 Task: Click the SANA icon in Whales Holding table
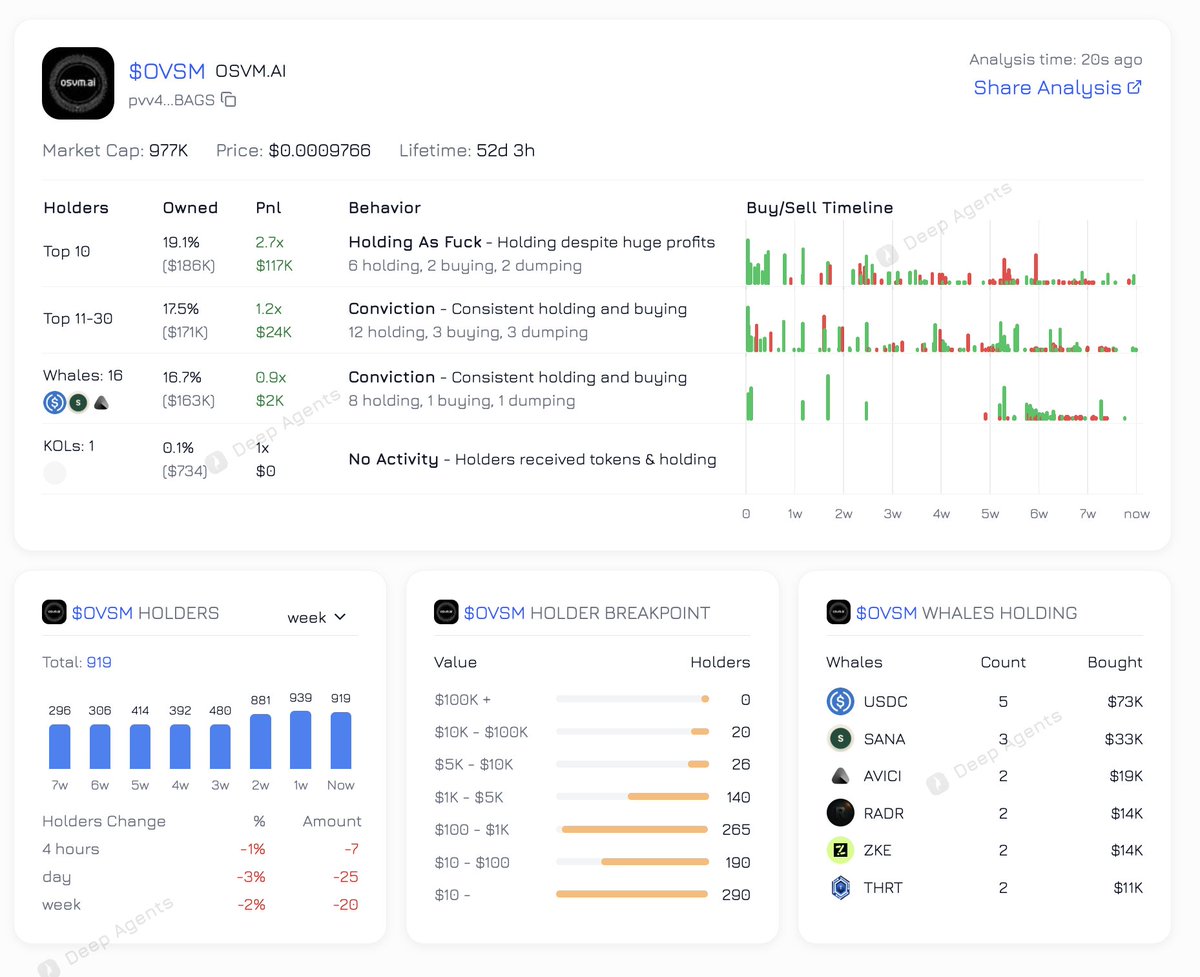(x=840, y=739)
